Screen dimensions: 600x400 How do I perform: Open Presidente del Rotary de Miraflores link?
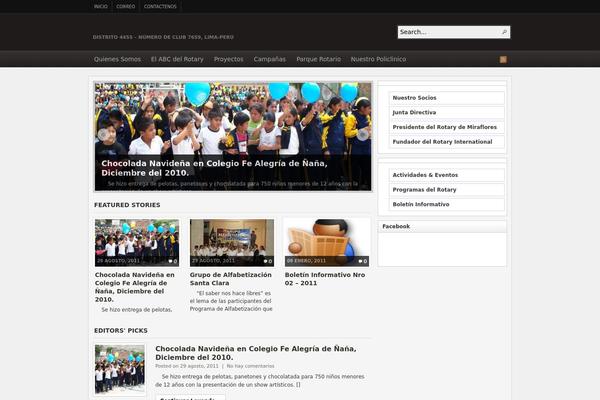(x=447, y=127)
